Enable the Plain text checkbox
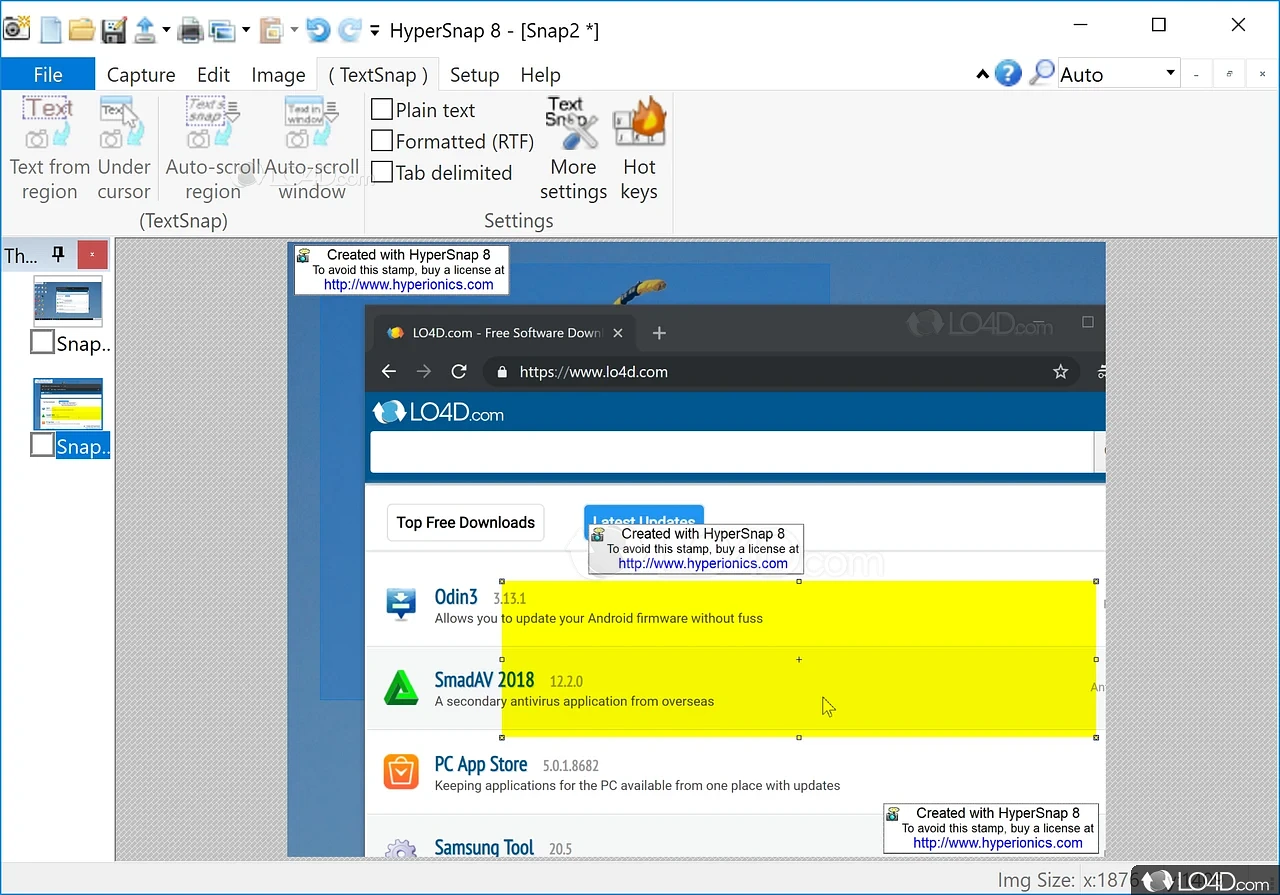This screenshot has width=1280, height=895. 382,109
